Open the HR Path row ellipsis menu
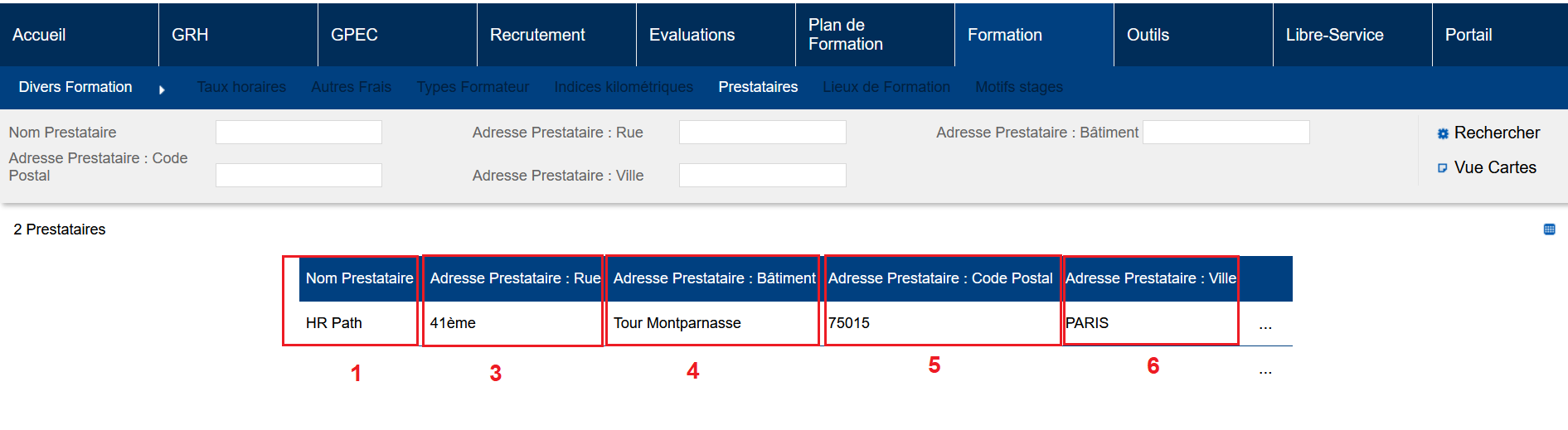The height and width of the screenshot is (430, 1568). point(1265,326)
